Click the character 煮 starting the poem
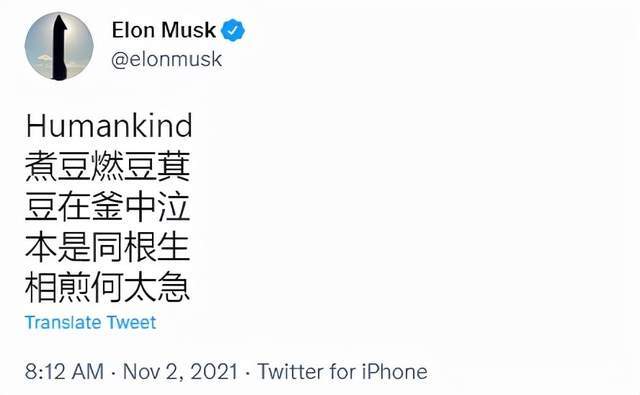The width and height of the screenshot is (640, 395). tap(41, 166)
